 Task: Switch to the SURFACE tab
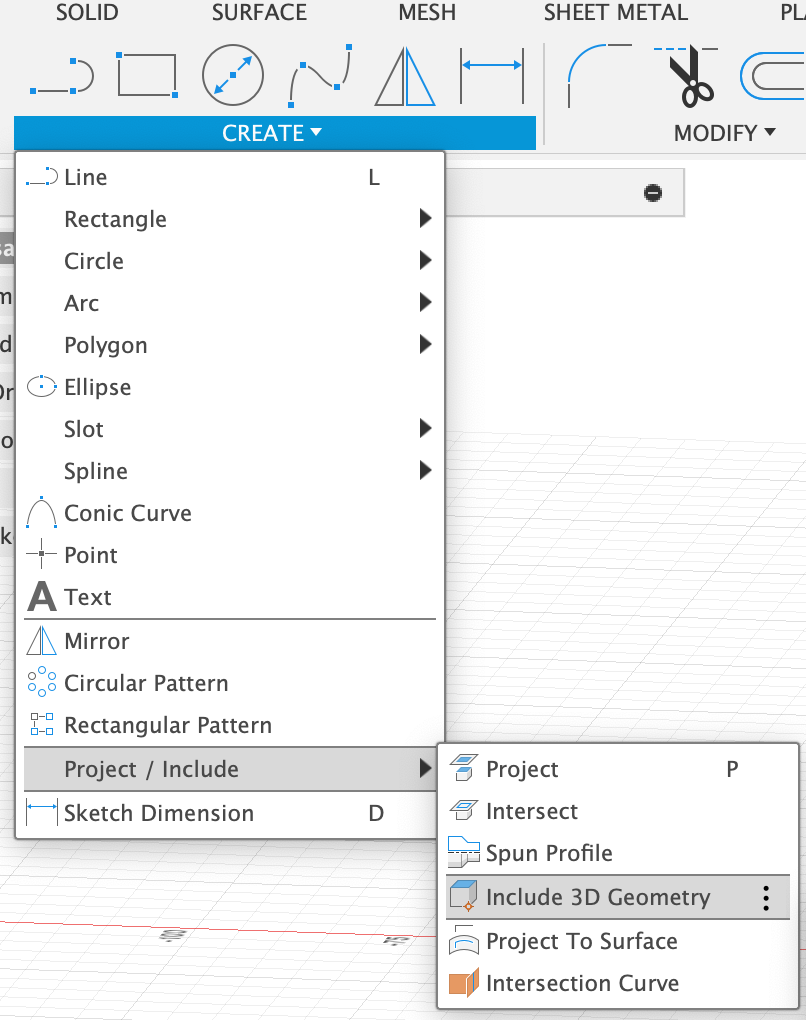pos(259,14)
